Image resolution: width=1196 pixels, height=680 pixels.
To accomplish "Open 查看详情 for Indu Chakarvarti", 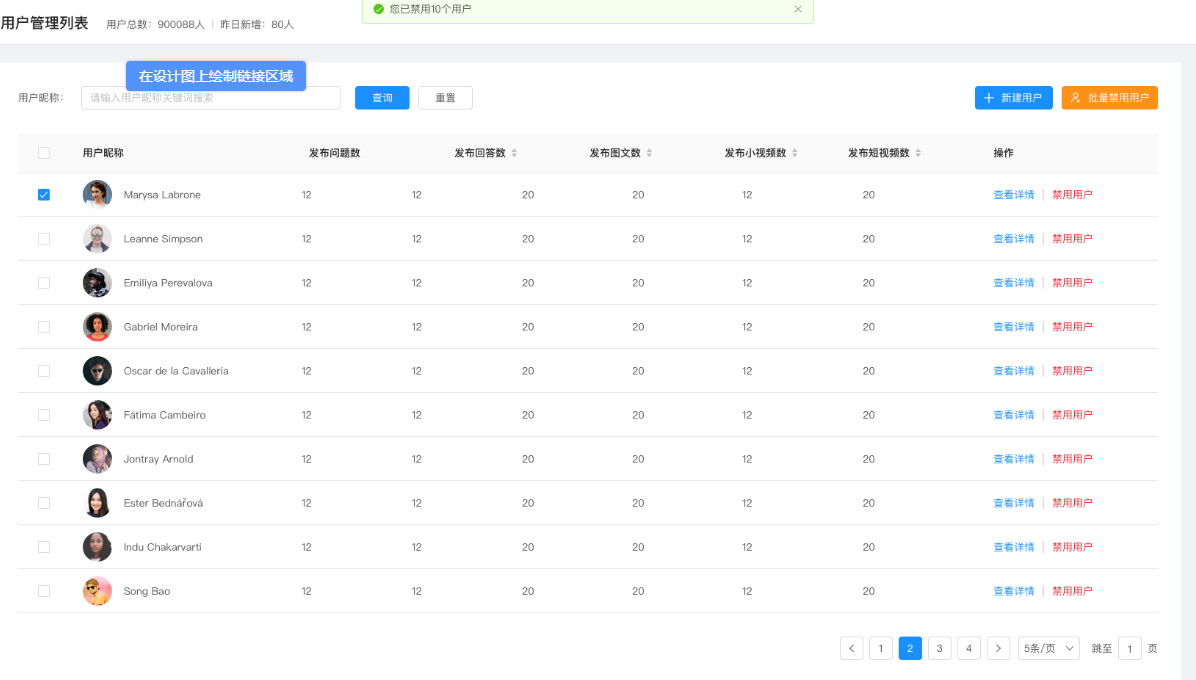I will (1014, 547).
